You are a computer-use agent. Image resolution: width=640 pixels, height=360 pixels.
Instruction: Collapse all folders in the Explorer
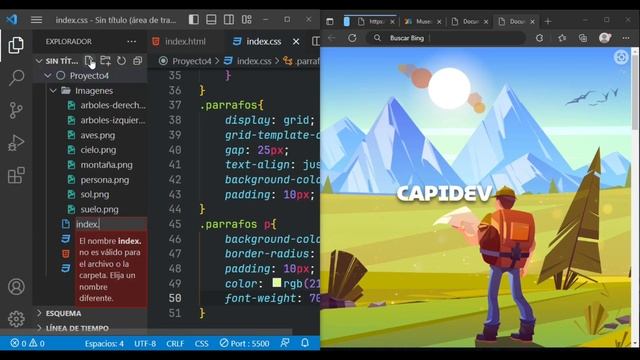[x=138, y=61]
